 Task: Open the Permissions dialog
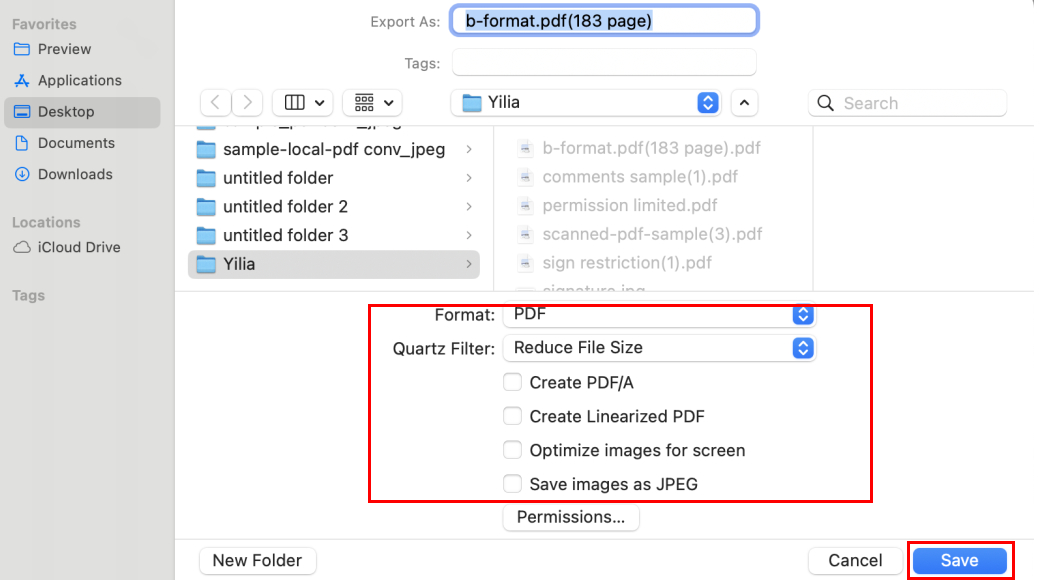click(x=570, y=517)
